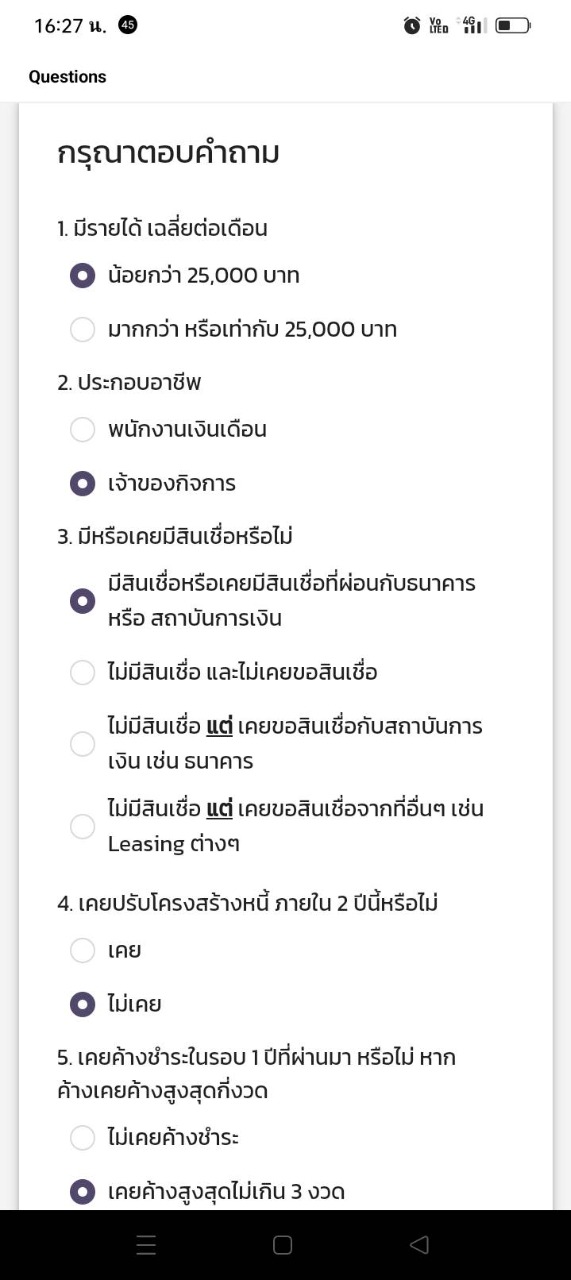Screen dimensions: 571x1280
Task: Choose เจ้าของกิจการ as occupation
Action: tap(153, 484)
